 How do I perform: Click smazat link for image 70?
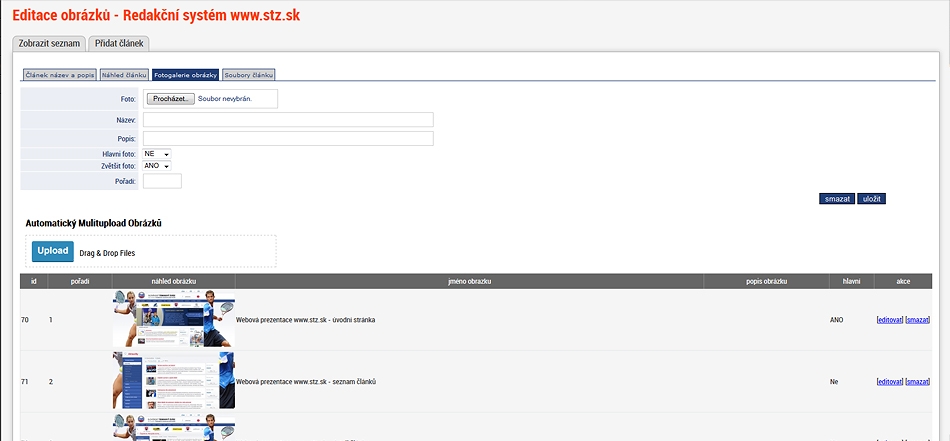[917, 320]
